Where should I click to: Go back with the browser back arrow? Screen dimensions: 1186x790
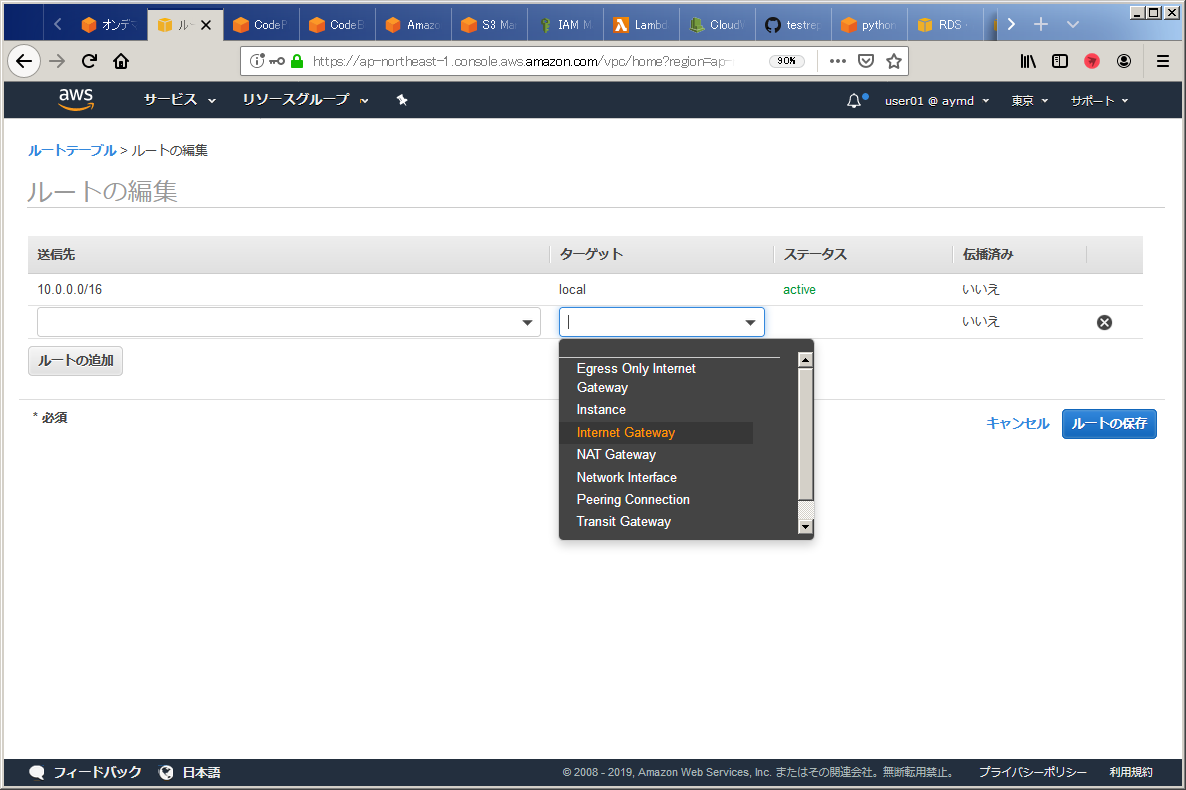pyautogui.click(x=24, y=61)
